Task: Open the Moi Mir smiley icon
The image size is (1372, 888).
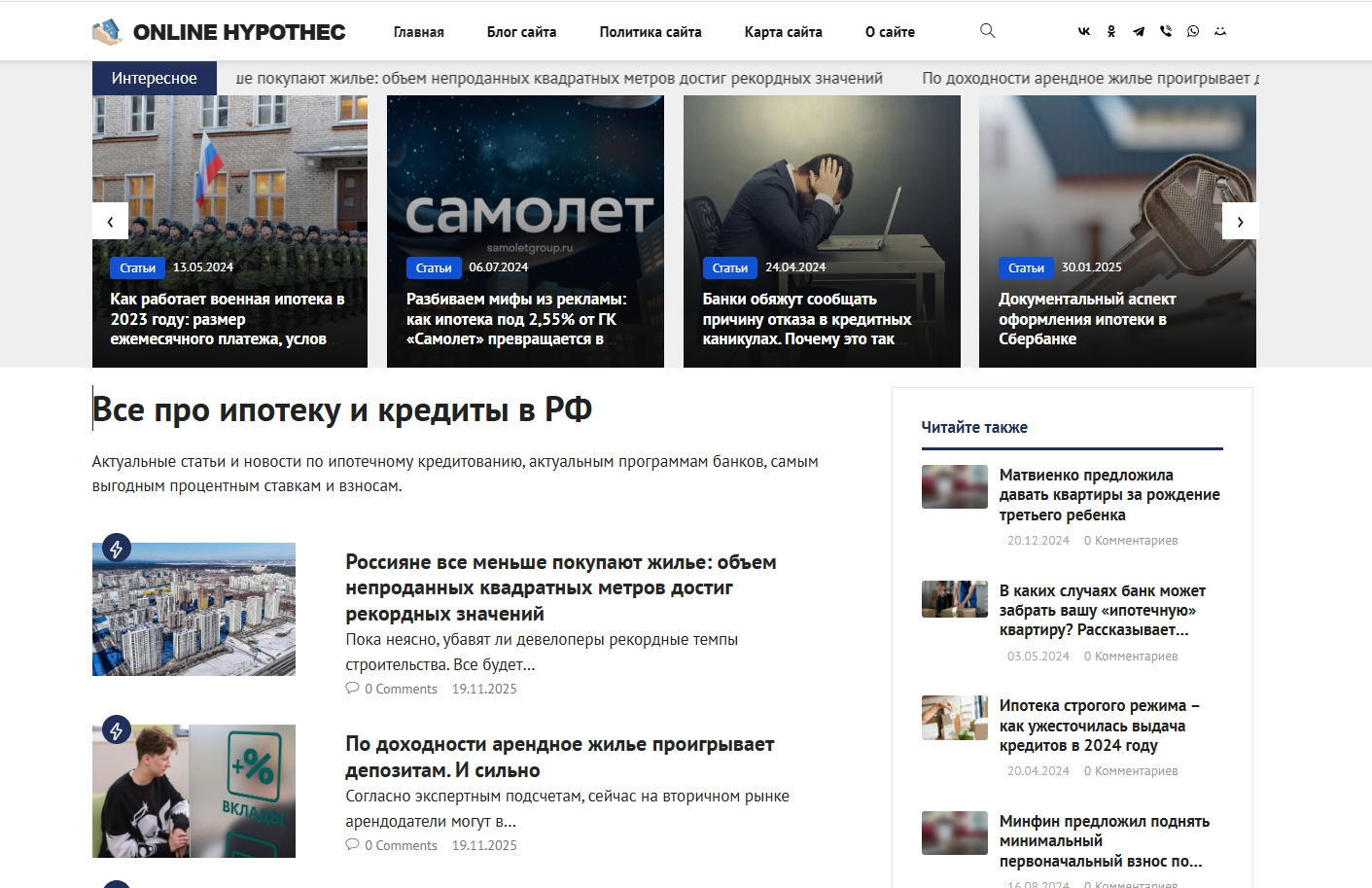Action: coord(1220,31)
